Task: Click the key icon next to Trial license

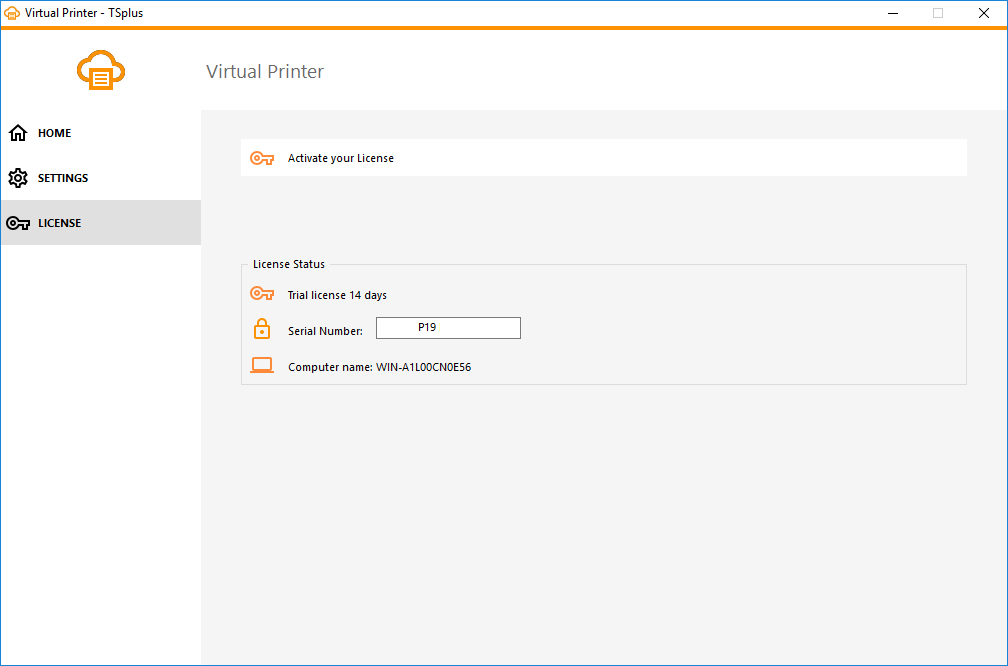Action: 262,293
